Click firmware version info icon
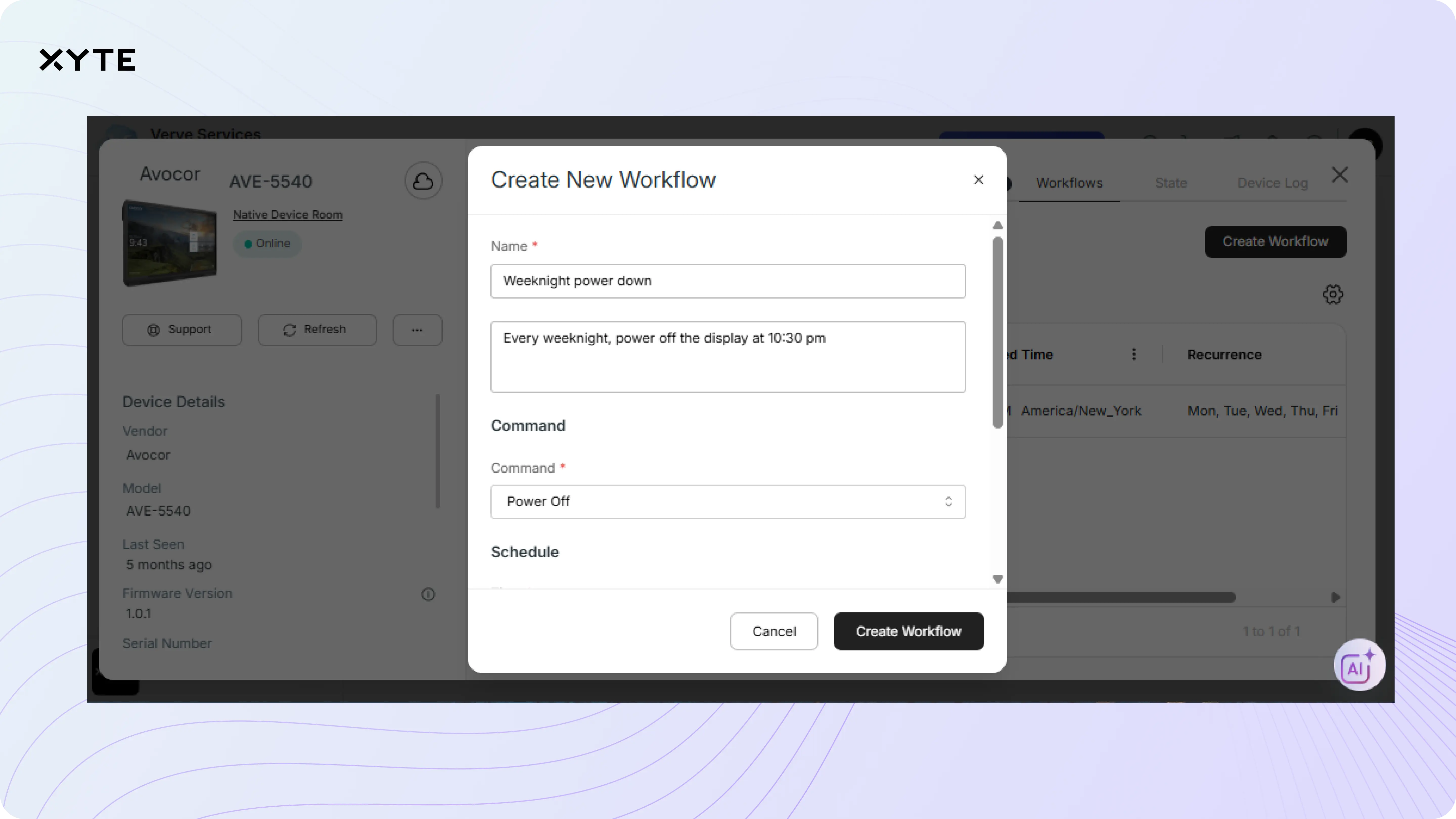The width and height of the screenshot is (1456, 819). coord(428,594)
